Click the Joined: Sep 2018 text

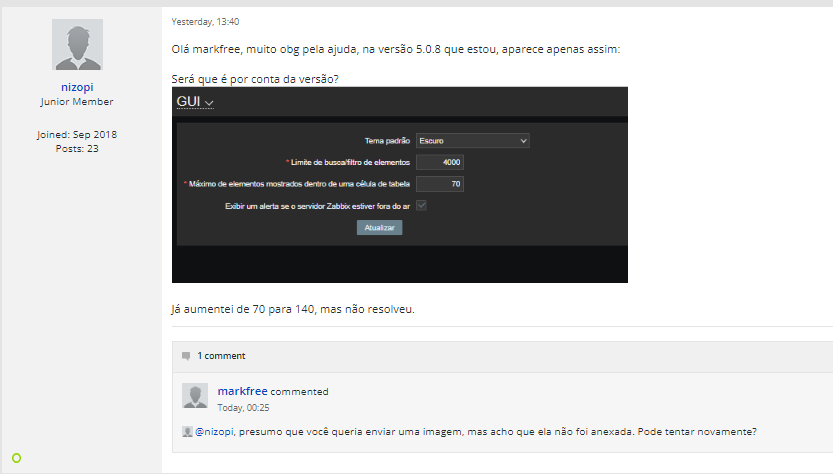[x=77, y=134]
